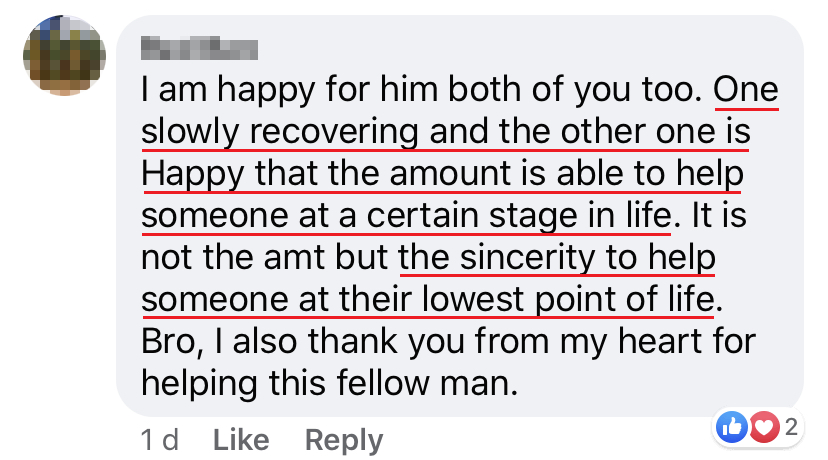
Task: Click the blue thumbs-up reaction icon
Action: click(729, 428)
